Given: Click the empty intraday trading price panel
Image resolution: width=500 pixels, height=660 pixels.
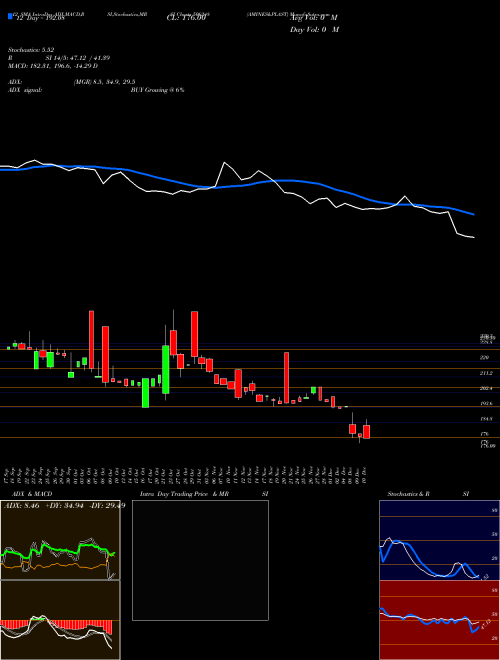Looking at the screenshot, I should (x=200, y=560).
